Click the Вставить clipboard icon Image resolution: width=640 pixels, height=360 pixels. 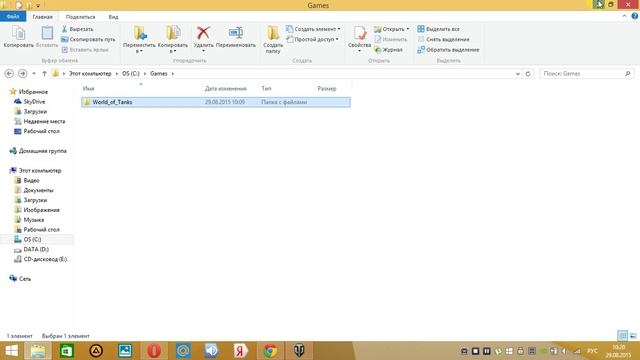47,37
